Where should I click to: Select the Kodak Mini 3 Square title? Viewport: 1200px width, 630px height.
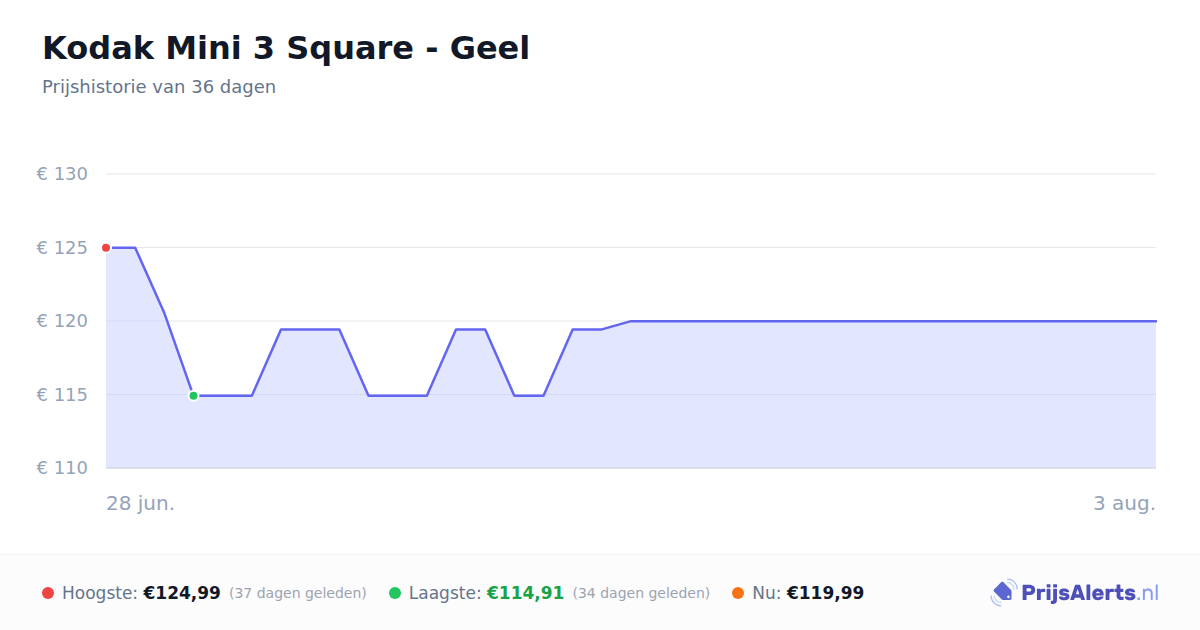click(286, 48)
